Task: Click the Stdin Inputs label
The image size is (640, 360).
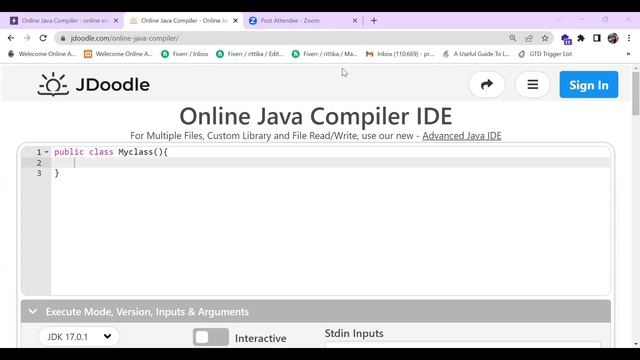Action: [x=354, y=333]
